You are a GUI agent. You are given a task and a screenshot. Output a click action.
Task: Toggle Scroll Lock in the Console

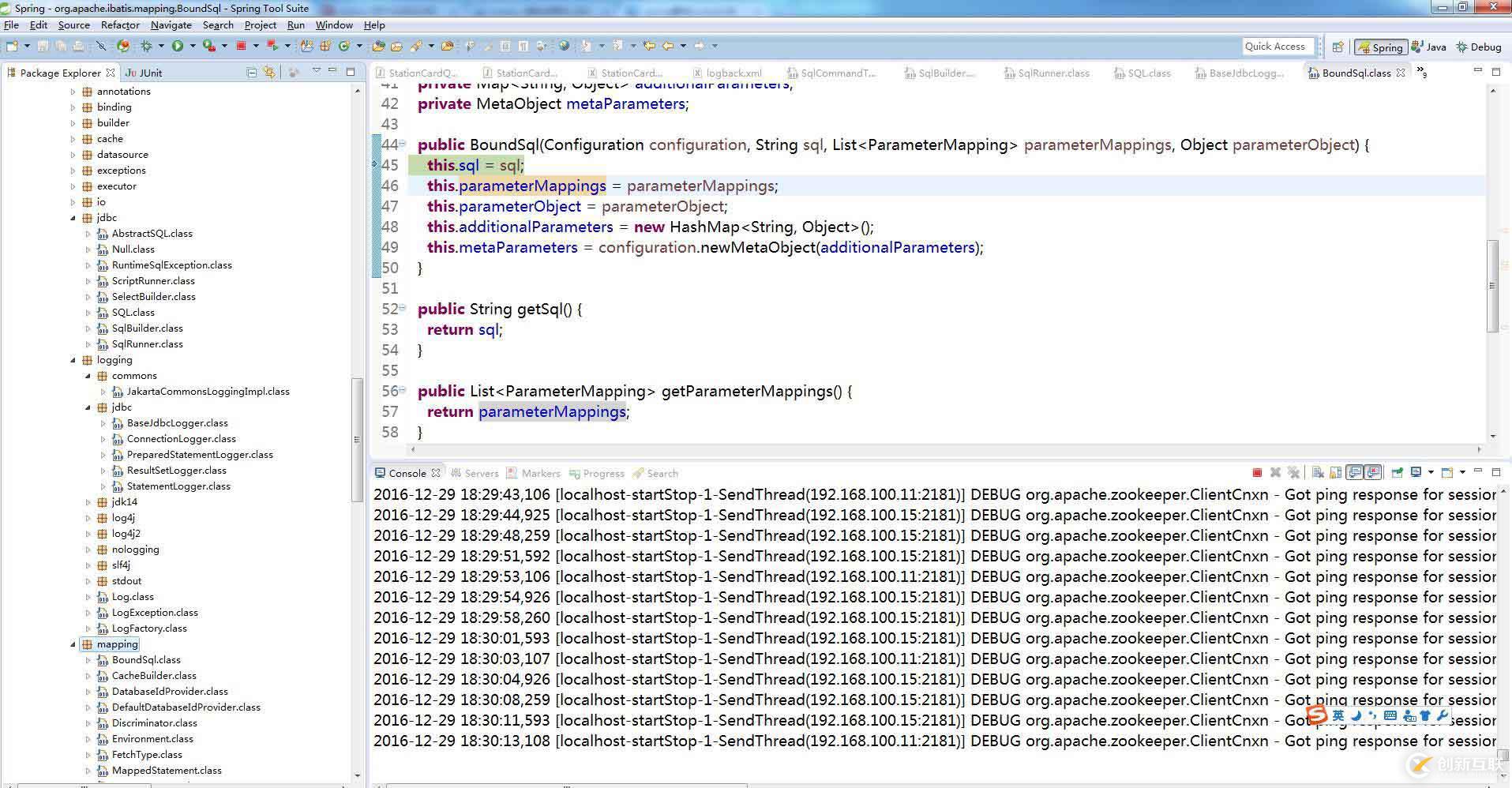pos(1335,473)
